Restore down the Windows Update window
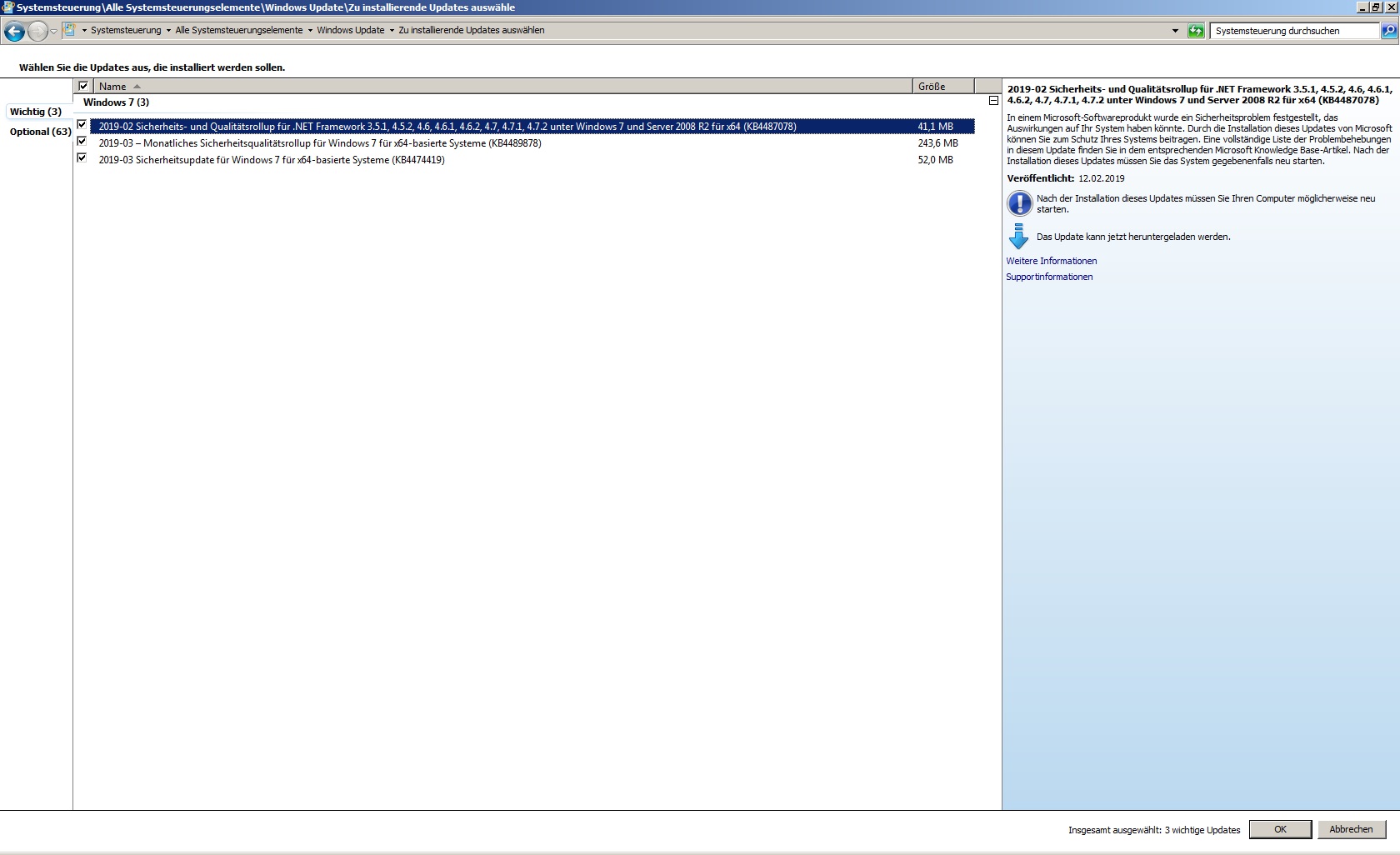This screenshot has height=855, width=1400. click(x=1376, y=7)
